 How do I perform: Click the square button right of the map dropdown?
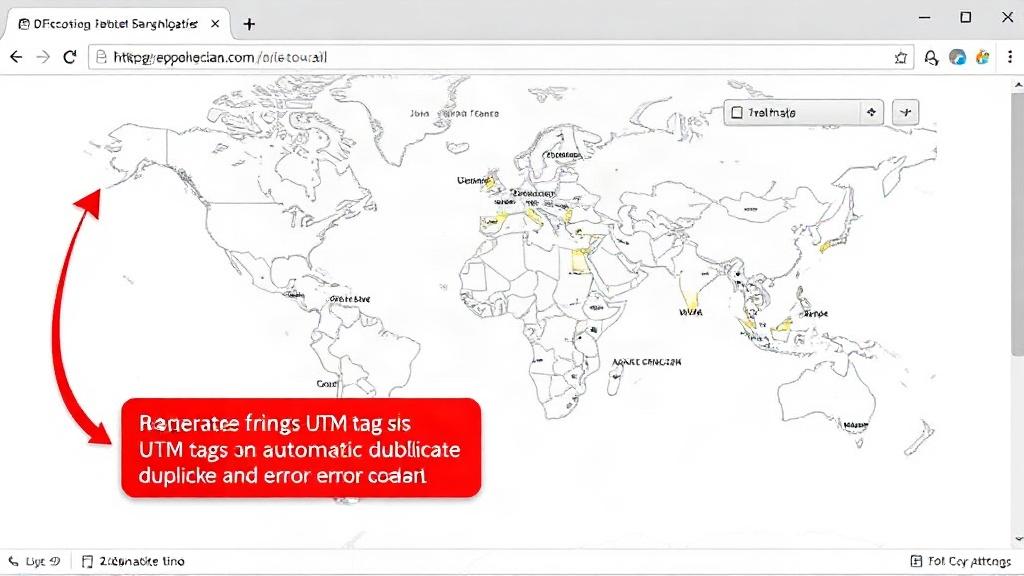tap(905, 112)
